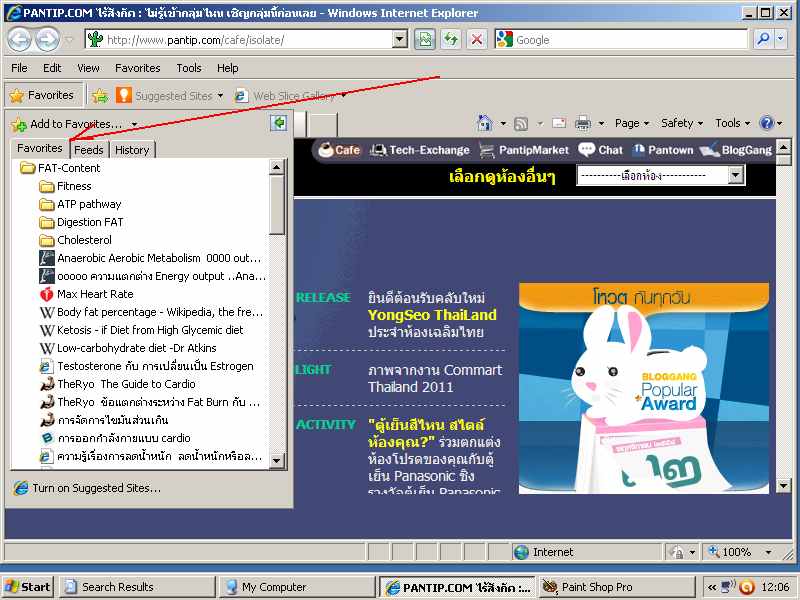Open the command bar Tools dropdown
800x600 pixels.
733,123
